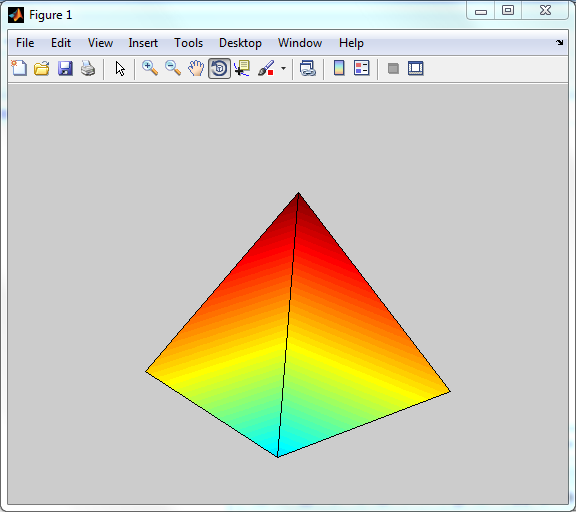
Task: Activate the Zoom In magnifier tool
Action: (x=150, y=68)
